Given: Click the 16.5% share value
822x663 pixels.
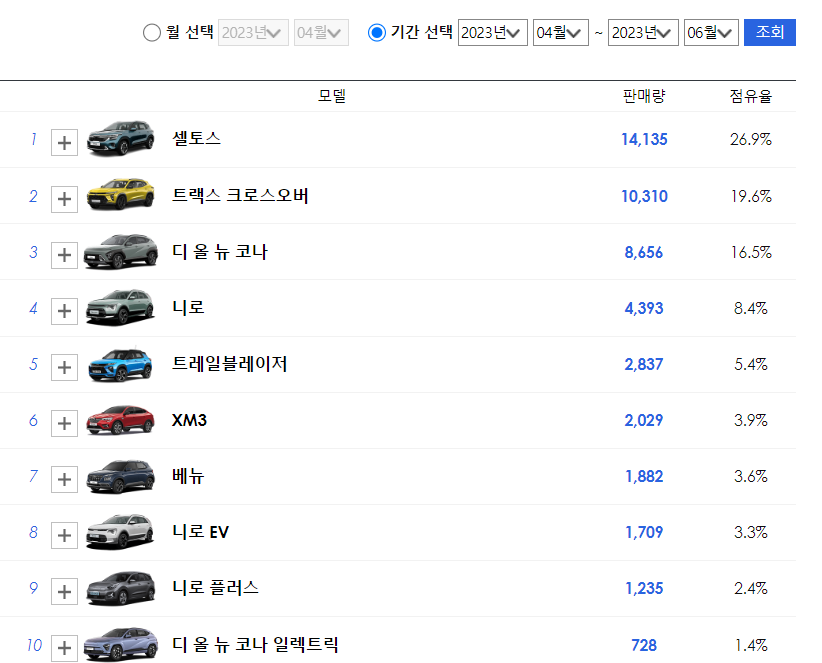Looking at the screenshot, I should pos(751,253).
